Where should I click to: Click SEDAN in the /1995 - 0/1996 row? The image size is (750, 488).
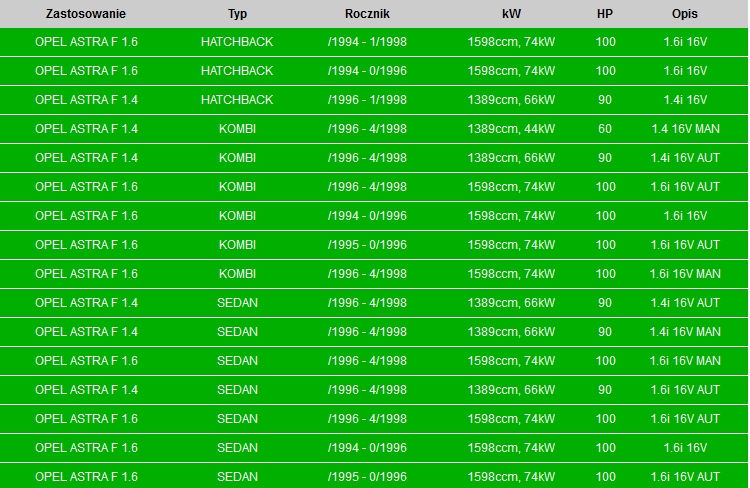coord(237,477)
